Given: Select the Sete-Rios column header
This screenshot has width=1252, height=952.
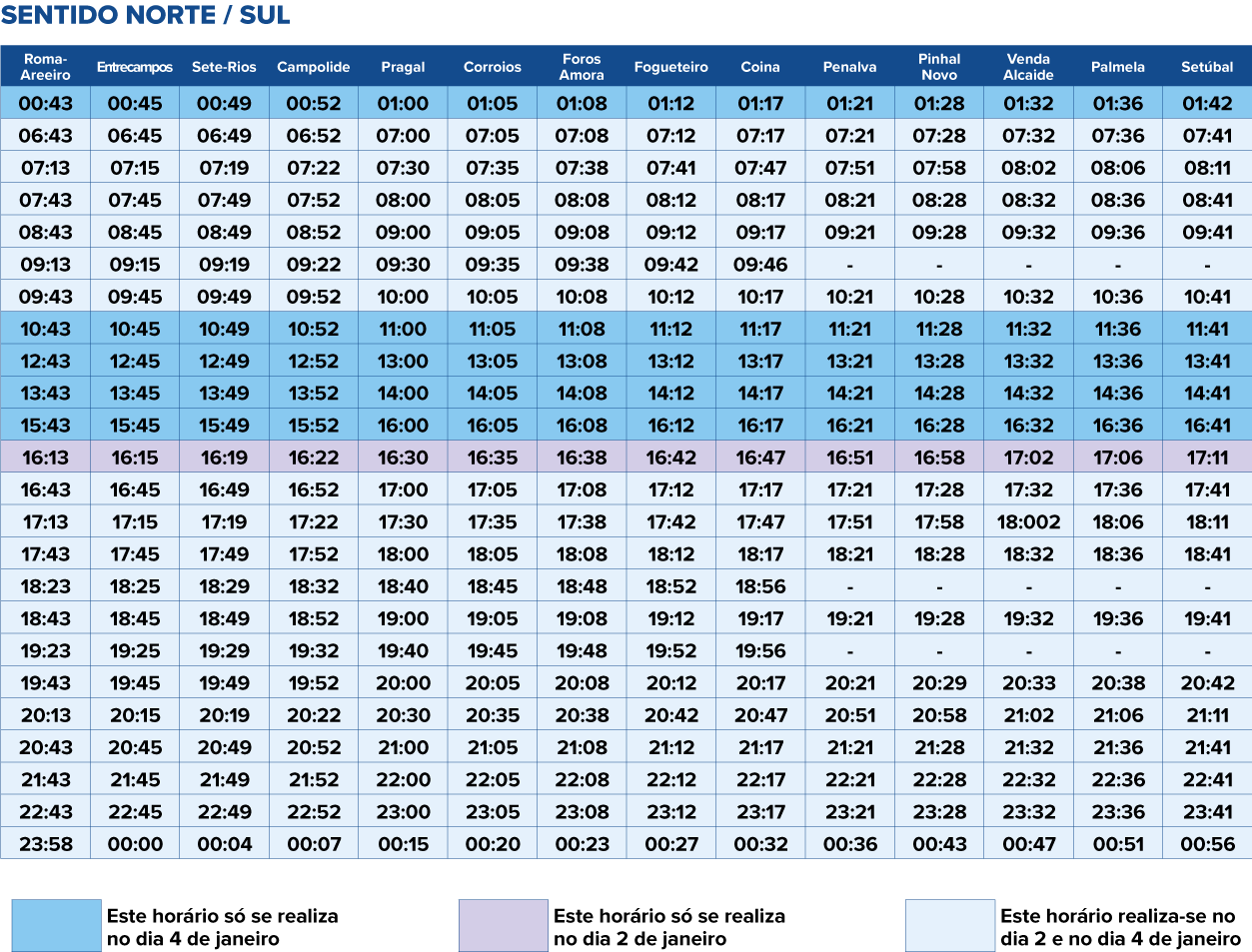Looking at the screenshot, I should pyautogui.click(x=224, y=67).
